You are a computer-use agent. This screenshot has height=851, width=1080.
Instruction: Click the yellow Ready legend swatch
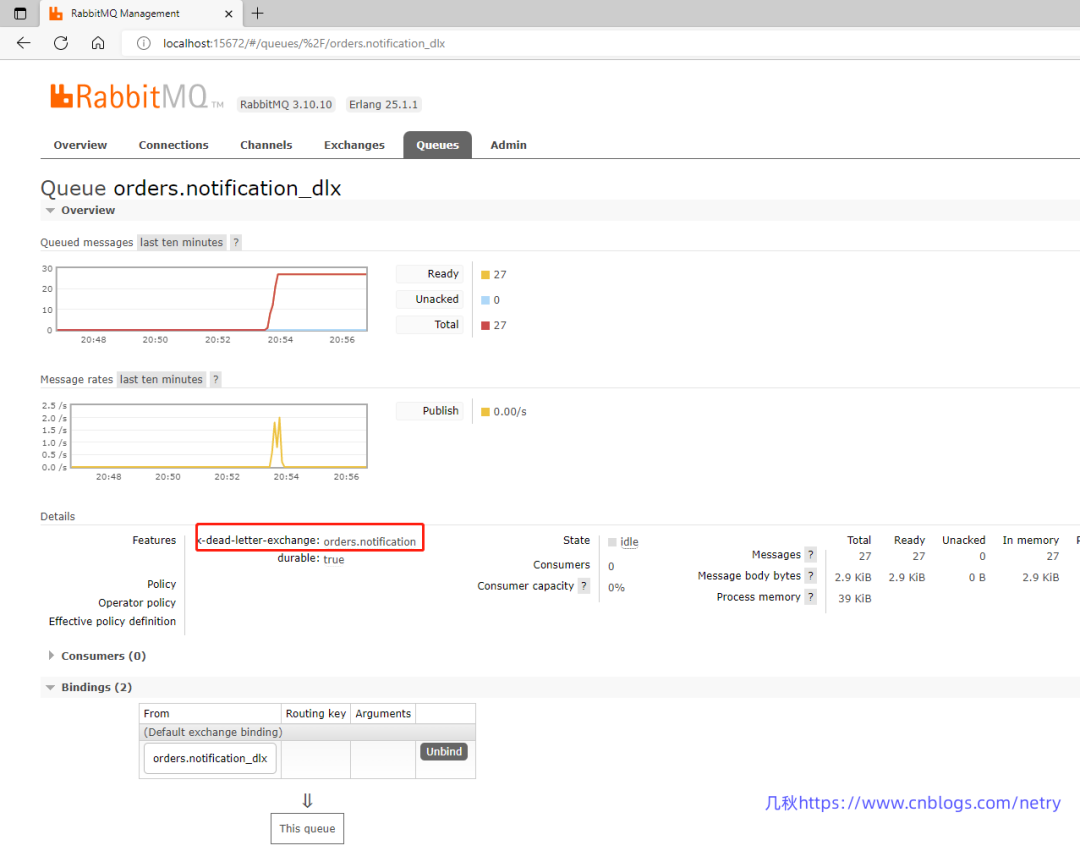pos(485,275)
